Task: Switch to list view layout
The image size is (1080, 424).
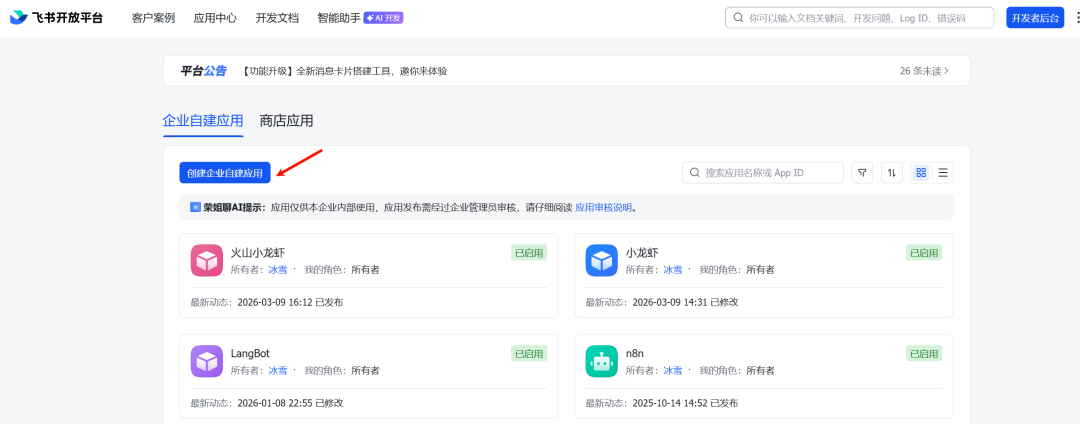Action: coord(943,173)
